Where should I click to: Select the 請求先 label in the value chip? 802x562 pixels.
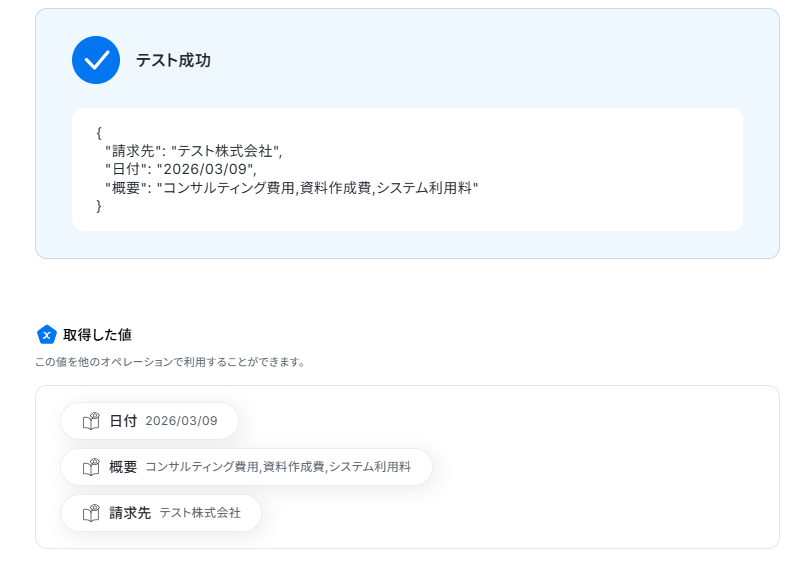pyautogui.click(x=130, y=513)
